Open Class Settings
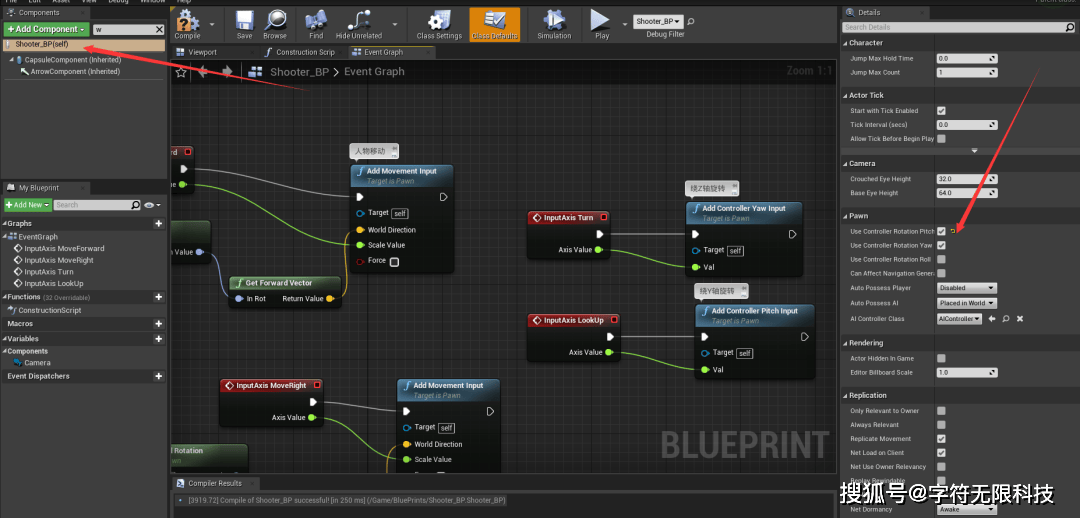 [439, 25]
